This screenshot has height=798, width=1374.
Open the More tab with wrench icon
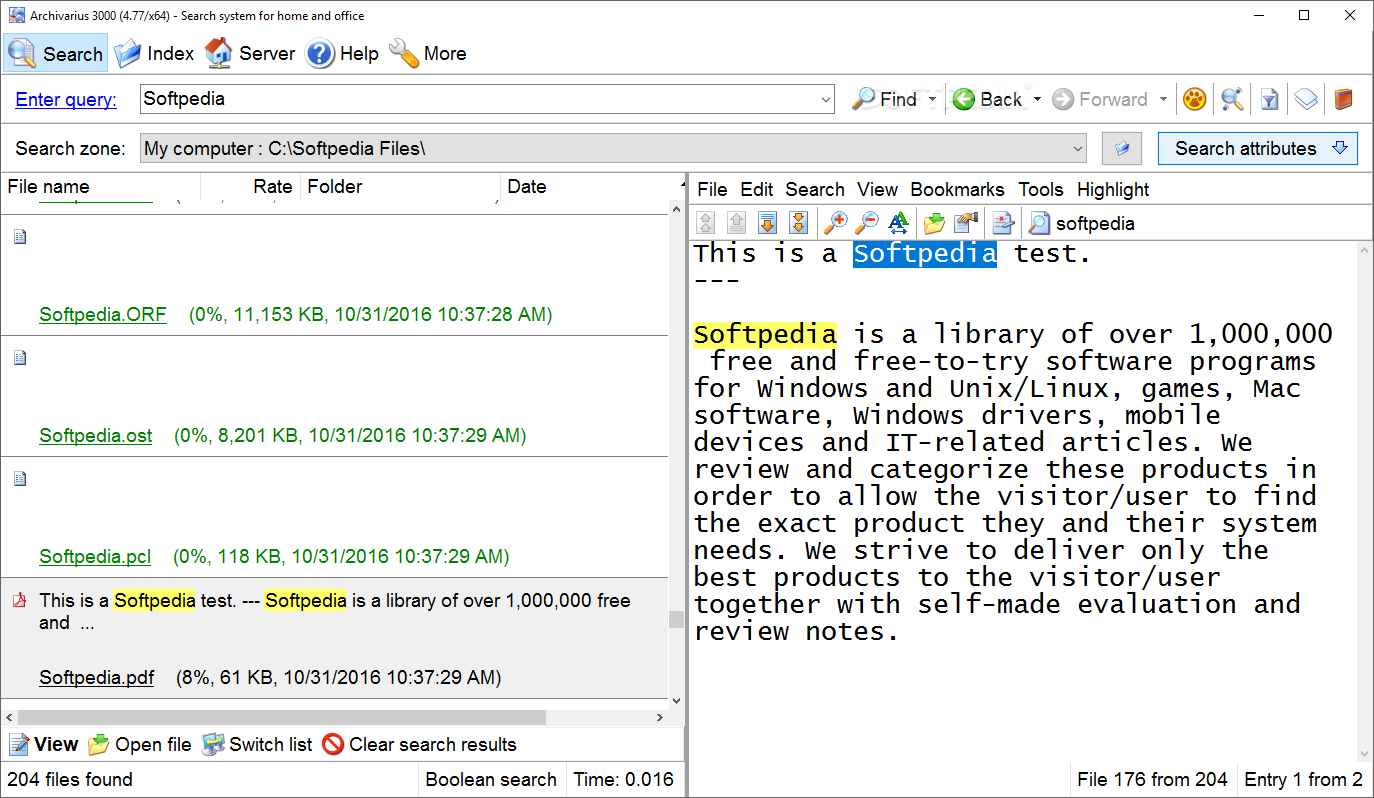428,53
